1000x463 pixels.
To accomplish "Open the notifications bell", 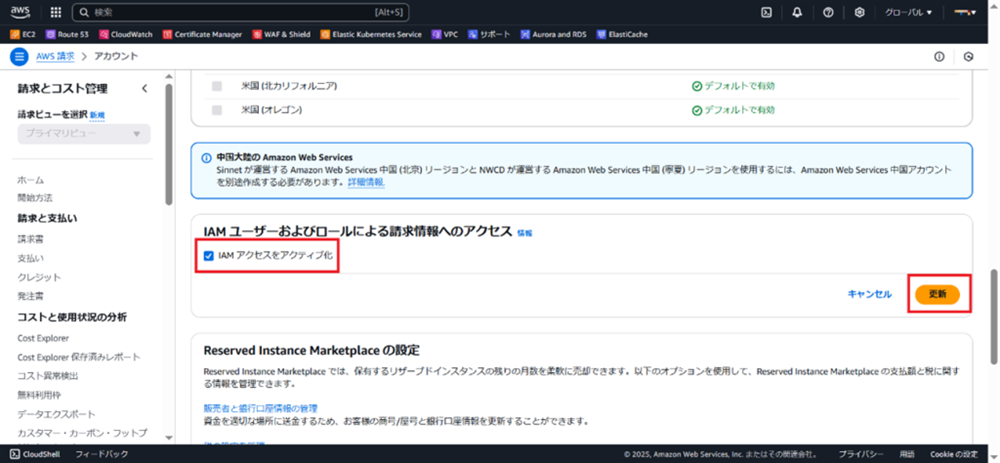I will (797, 13).
